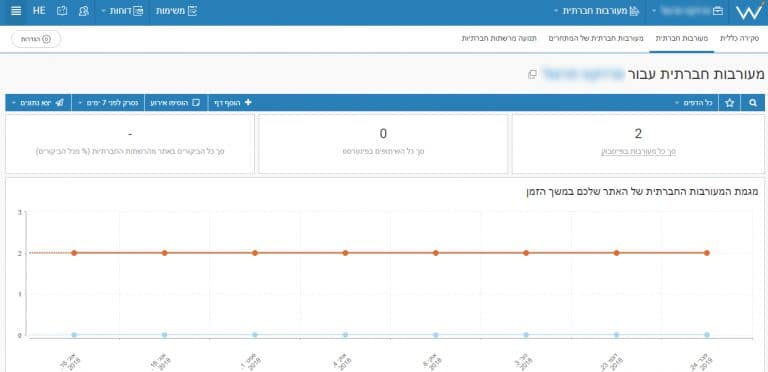Open the help question-mark icon
768x372 pixels.
pyautogui.click(x=62, y=11)
